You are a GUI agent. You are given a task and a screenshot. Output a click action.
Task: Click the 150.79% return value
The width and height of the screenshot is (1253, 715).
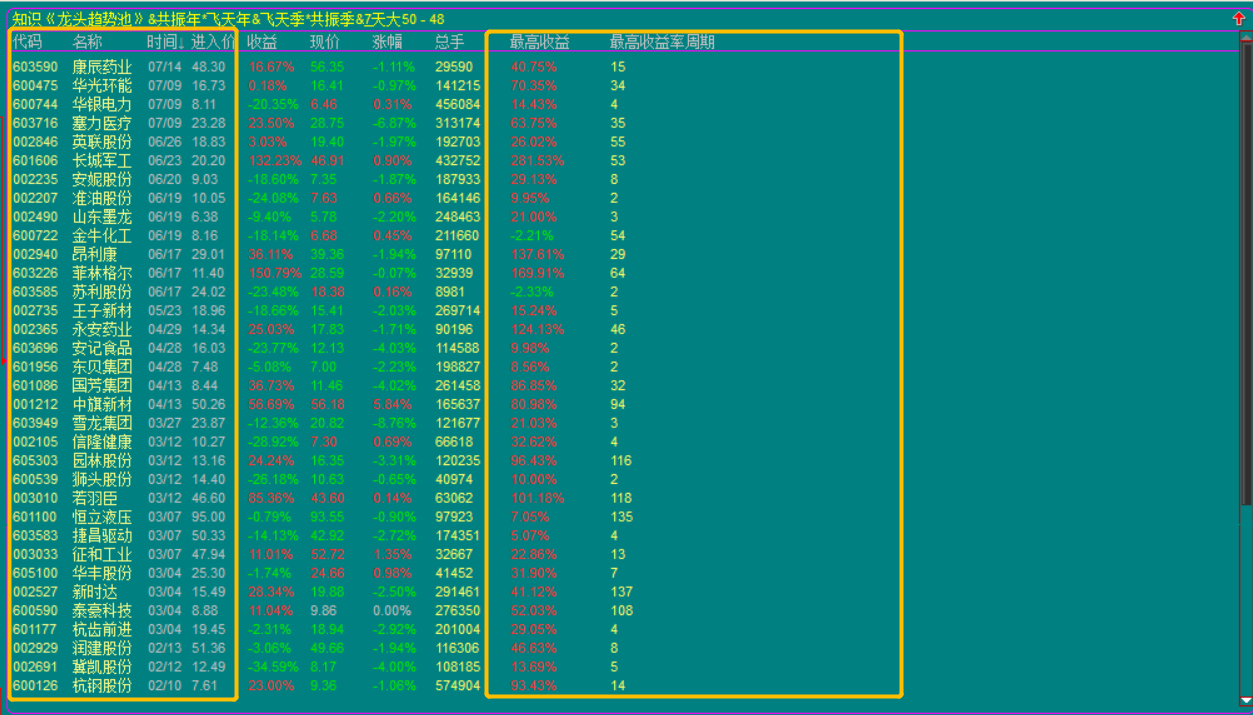click(x=275, y=273)
